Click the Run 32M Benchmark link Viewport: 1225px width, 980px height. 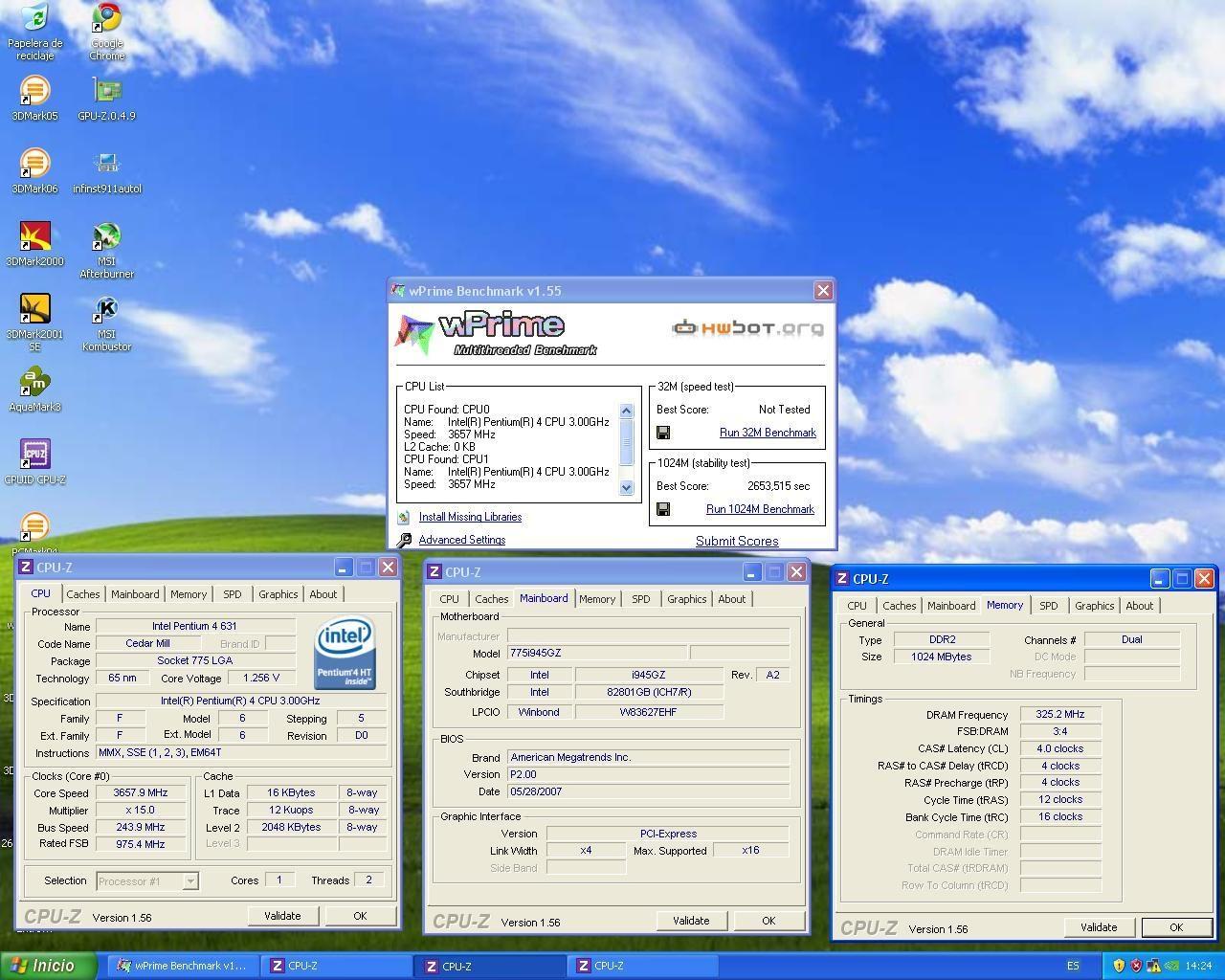point(768,433)
